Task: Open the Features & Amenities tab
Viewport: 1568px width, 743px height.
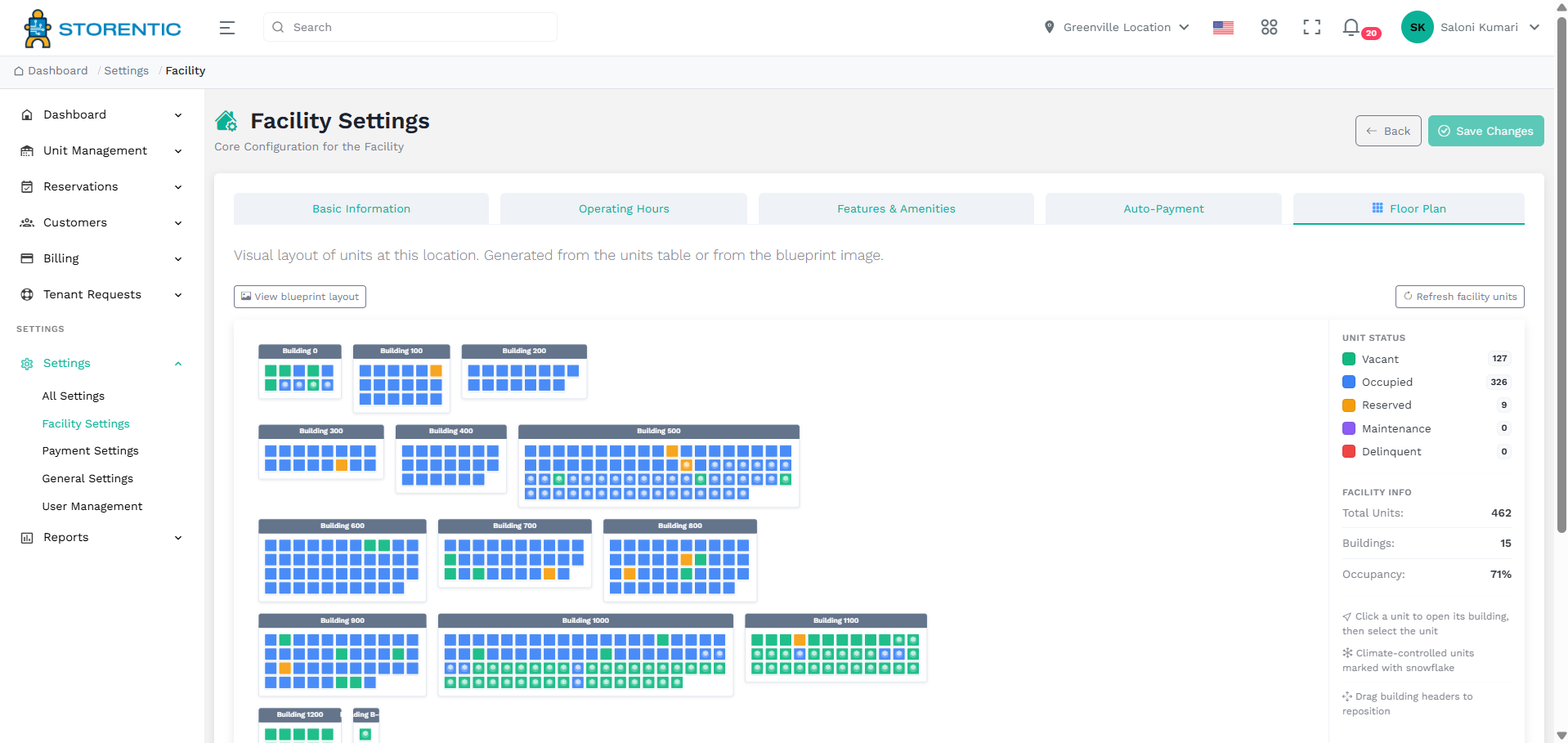Action: coord(896,208)
